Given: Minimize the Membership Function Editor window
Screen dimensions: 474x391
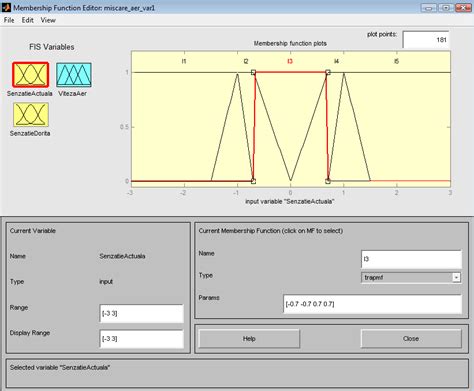Looking at the screenshot, I should coord(429,8).
